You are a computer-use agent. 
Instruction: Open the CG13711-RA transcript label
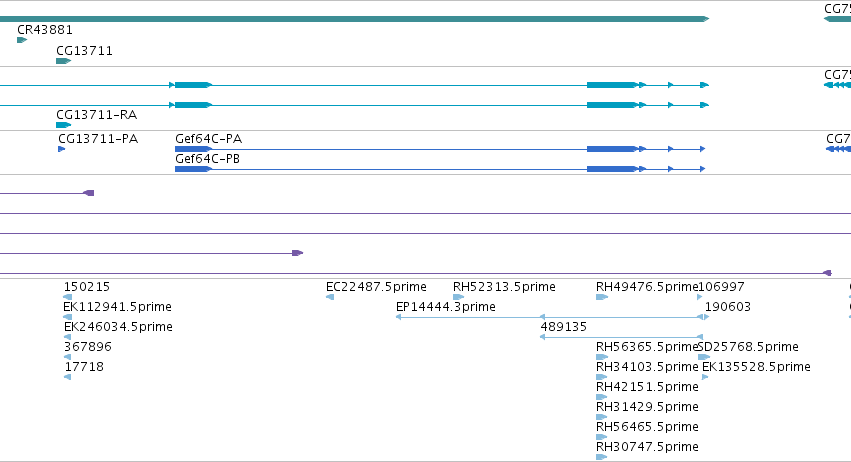coord(97,115)
